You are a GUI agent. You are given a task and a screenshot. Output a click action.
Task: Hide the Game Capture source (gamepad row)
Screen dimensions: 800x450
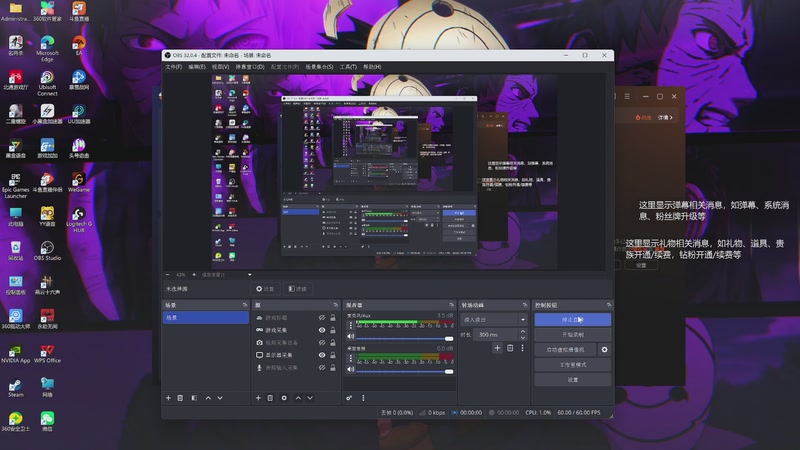(x=322, y=330)
